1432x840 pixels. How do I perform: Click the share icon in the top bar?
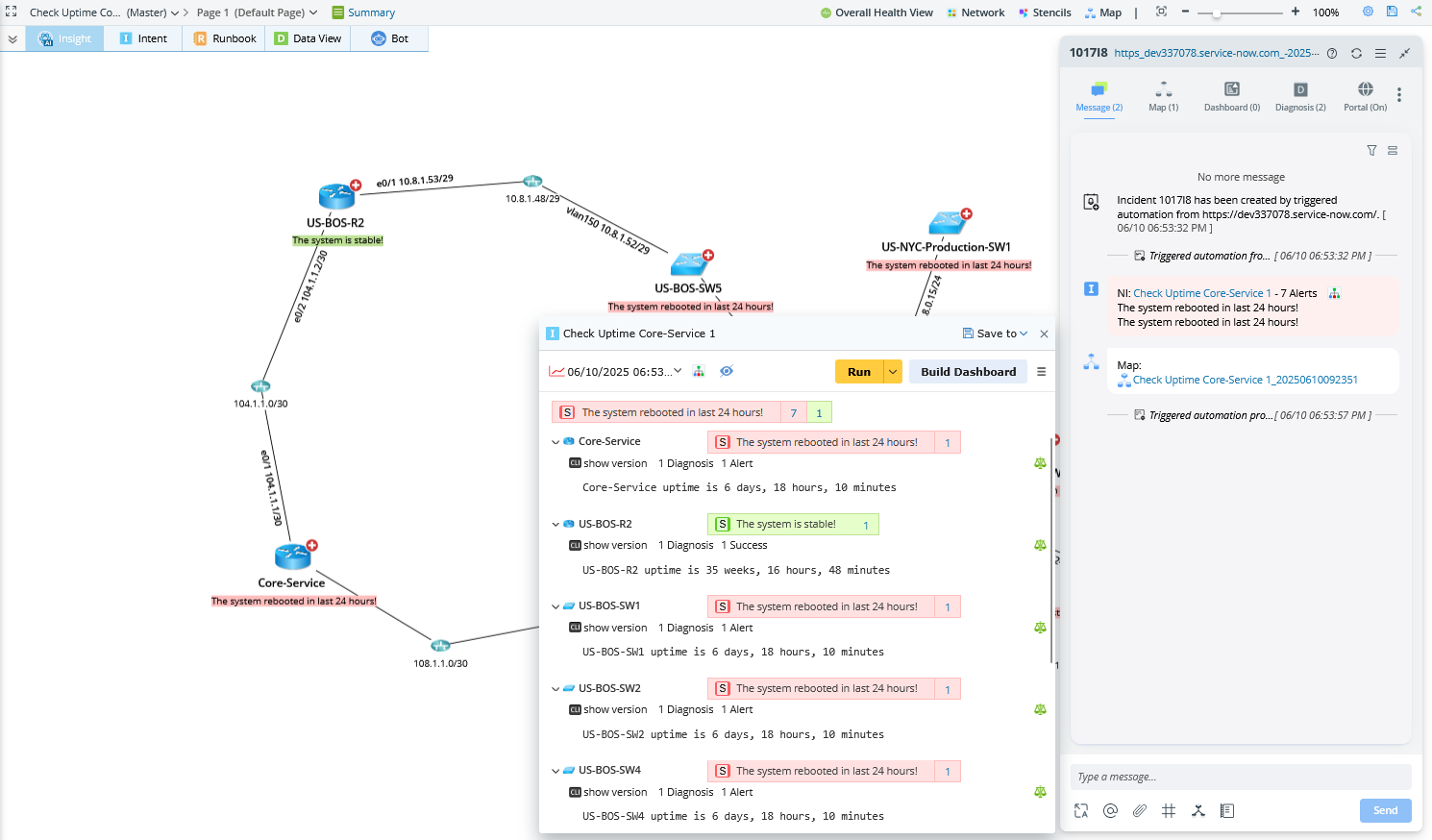(1416, 12)
